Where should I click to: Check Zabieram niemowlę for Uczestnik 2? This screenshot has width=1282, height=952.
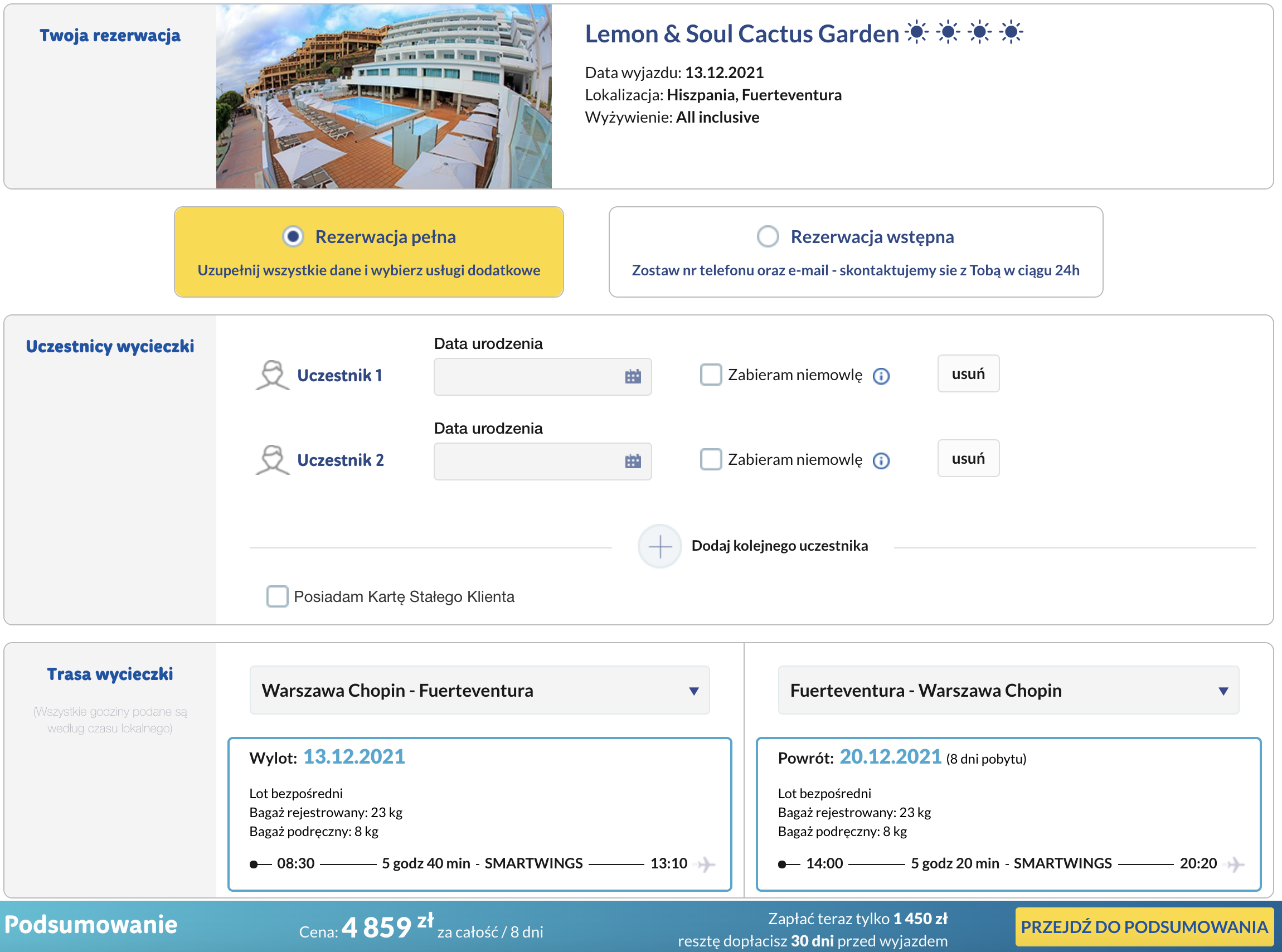[x=711, y=459]
